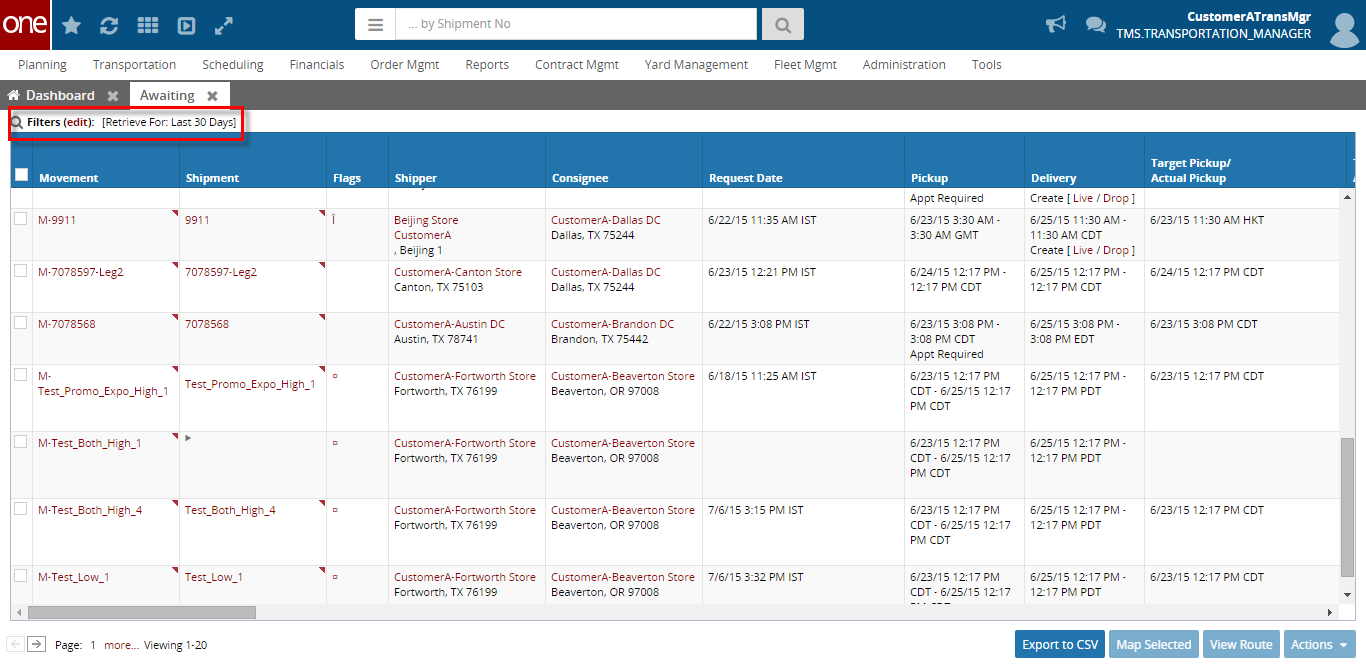The width and height of the screenshot is (1366, 667).
Task: Open the megaphone announcements icon
Action: tap(1055, 25)
